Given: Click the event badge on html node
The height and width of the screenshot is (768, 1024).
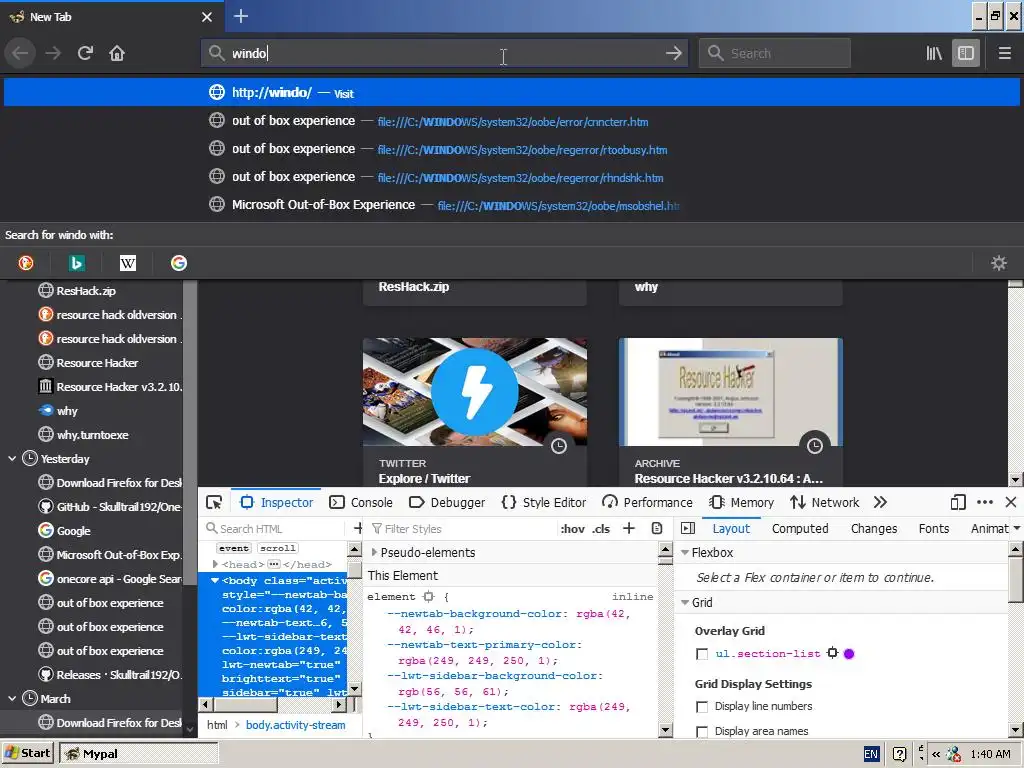Looking at the screenshot, I should (x=234, y=549).
